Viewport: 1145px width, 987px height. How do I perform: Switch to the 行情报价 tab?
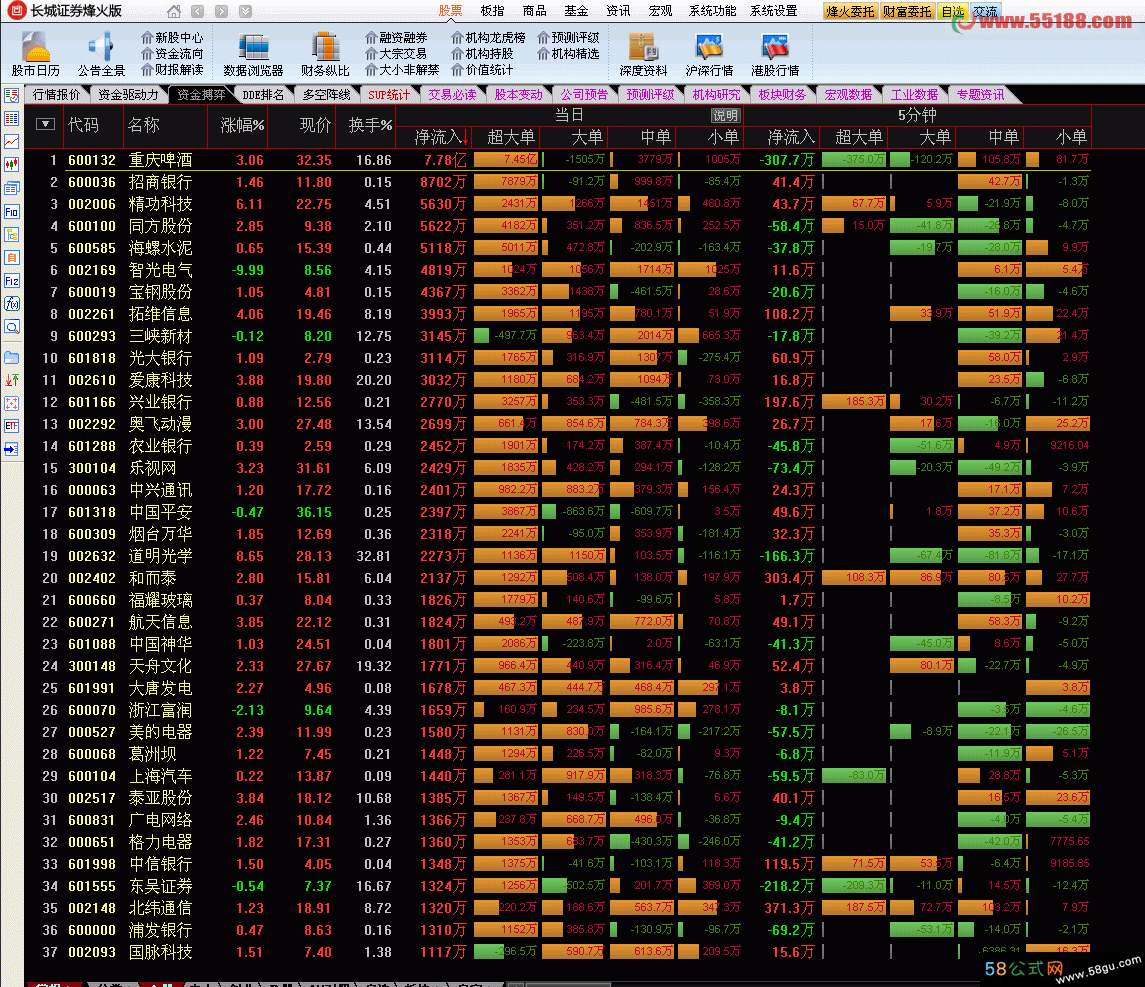pos(56,95)
